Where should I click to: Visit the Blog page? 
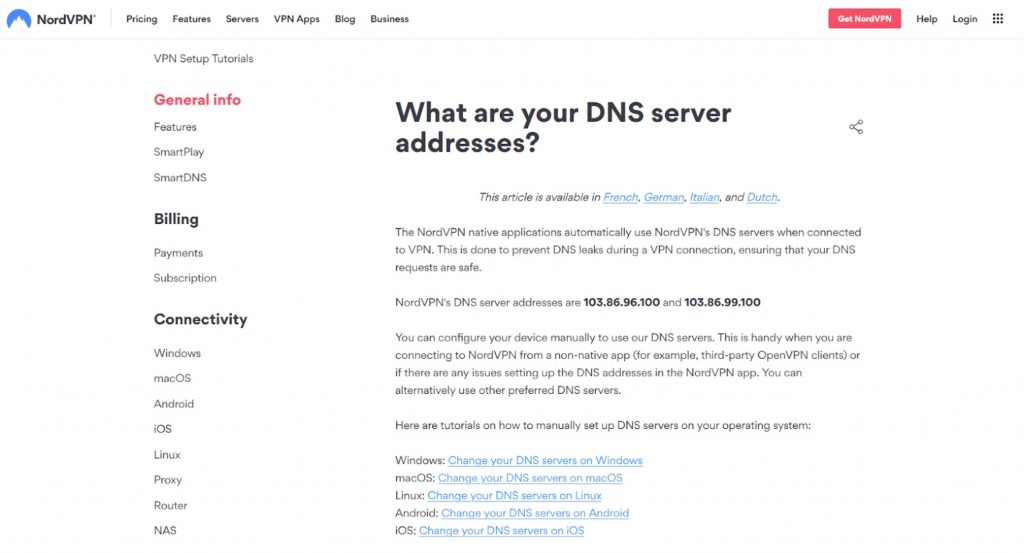345,19
